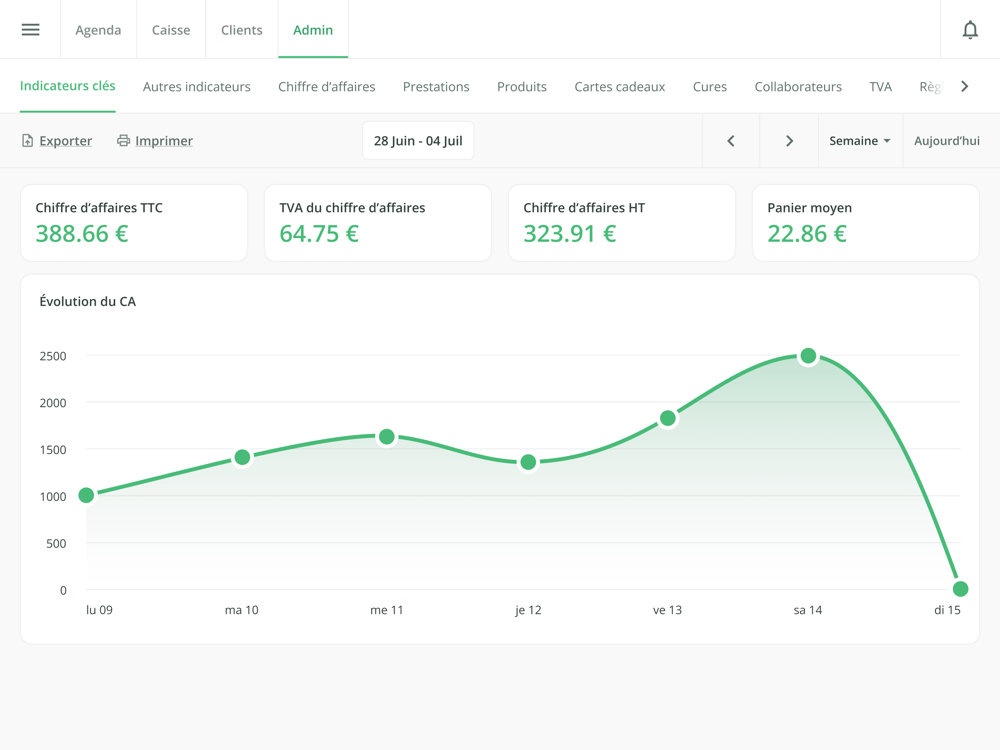Screen dimensions: 1000x750
Task: Go to previous week arrow
Action: coord(731,141)
